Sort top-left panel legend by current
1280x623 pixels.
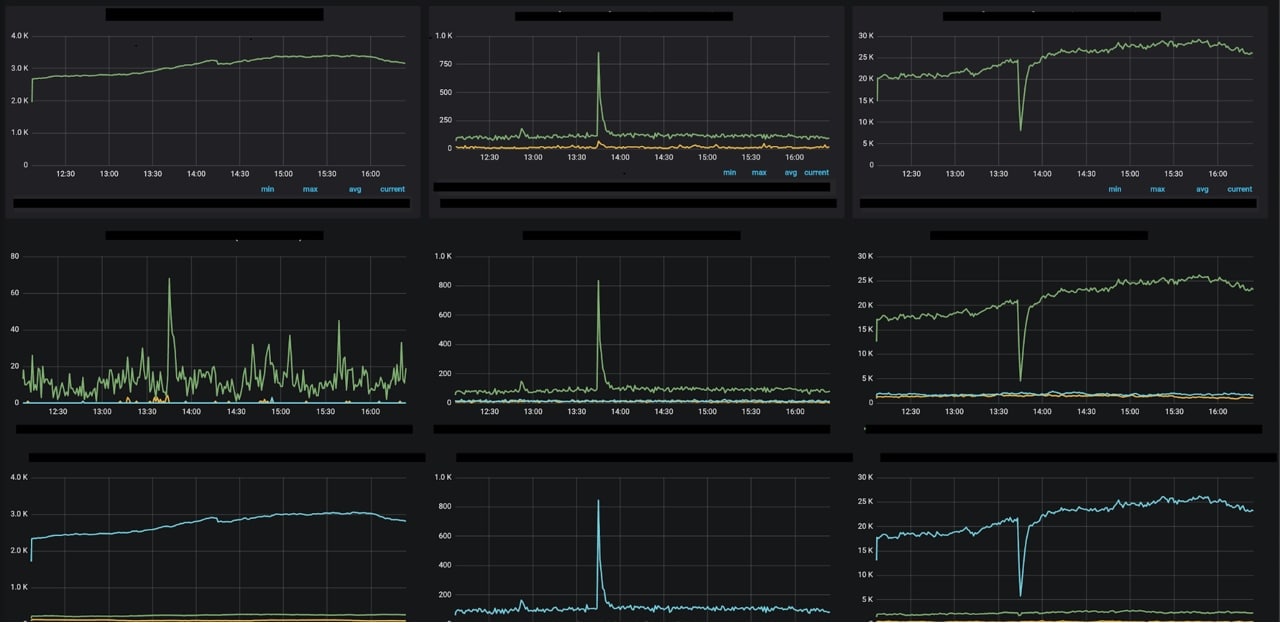(392, 188)
